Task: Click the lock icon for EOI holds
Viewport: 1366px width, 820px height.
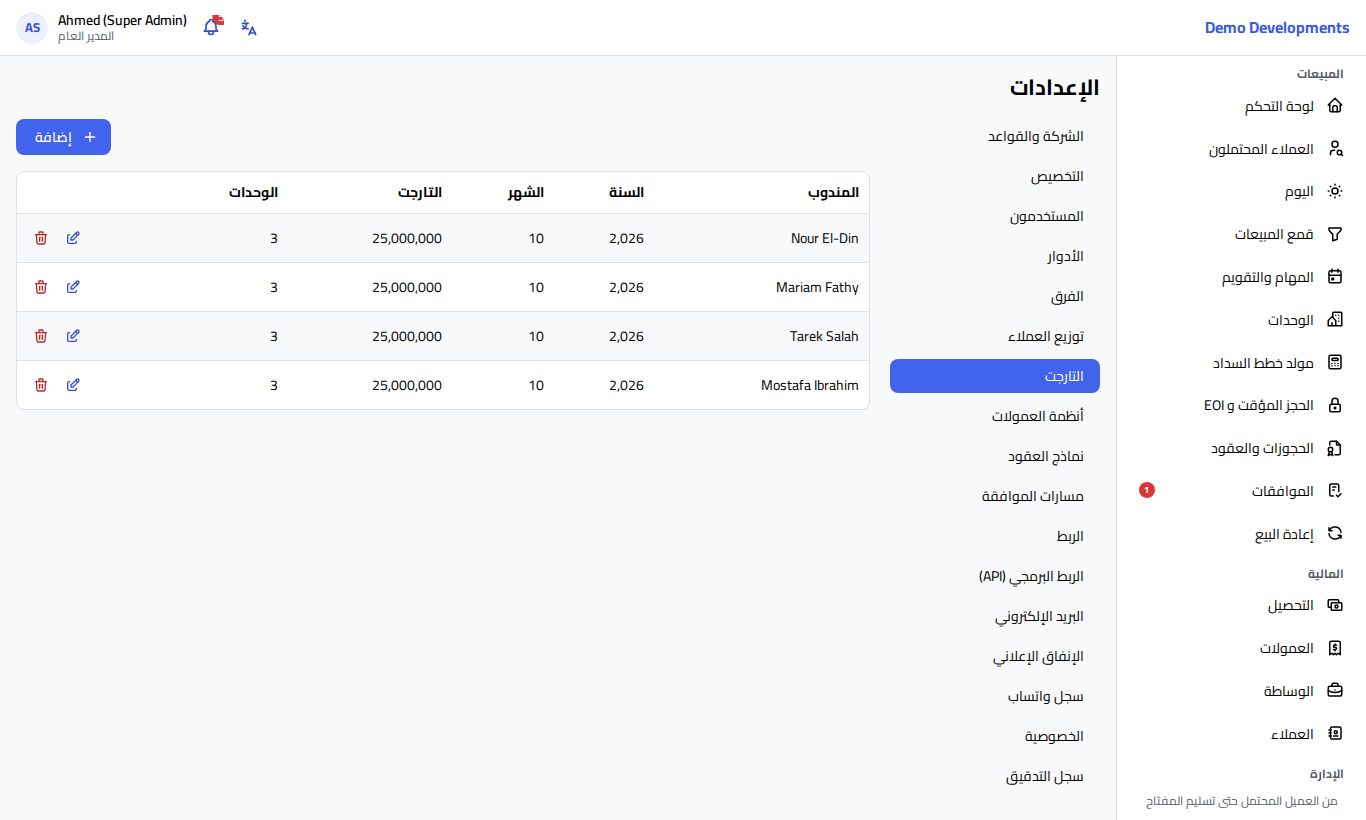Action: coord(1334,405)
